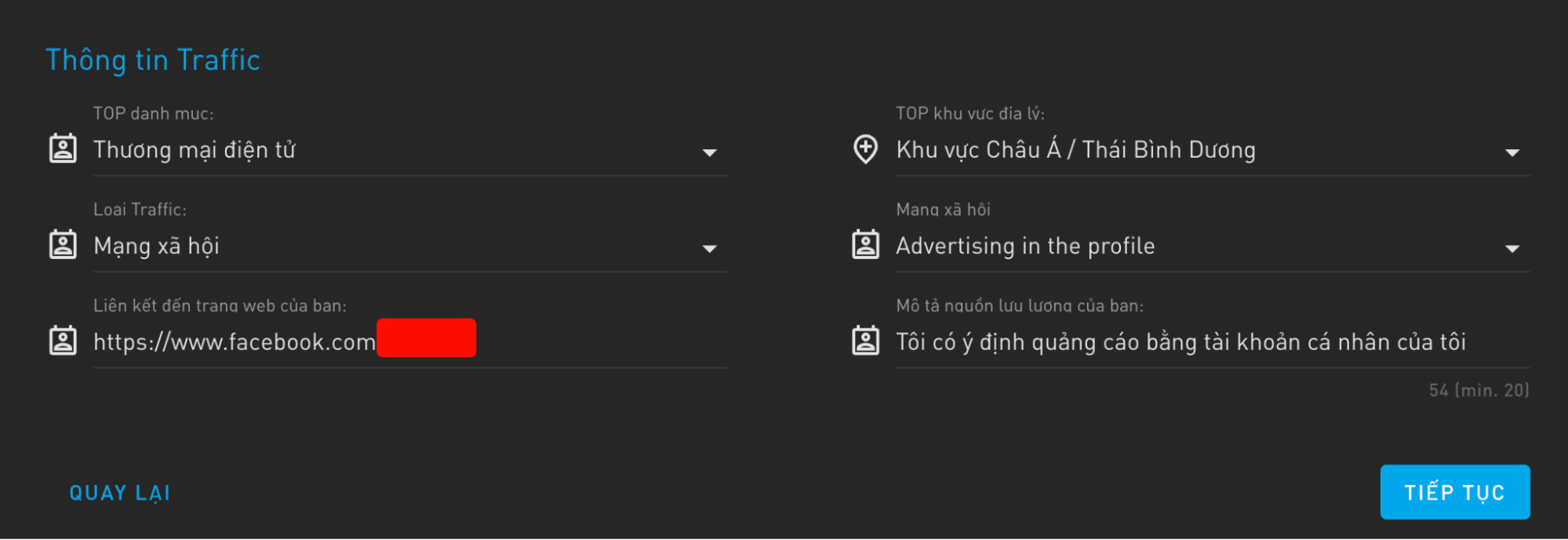Click the Mạng xã hội traffic type value
The image size is (1568, 540).
coord(156,246)
